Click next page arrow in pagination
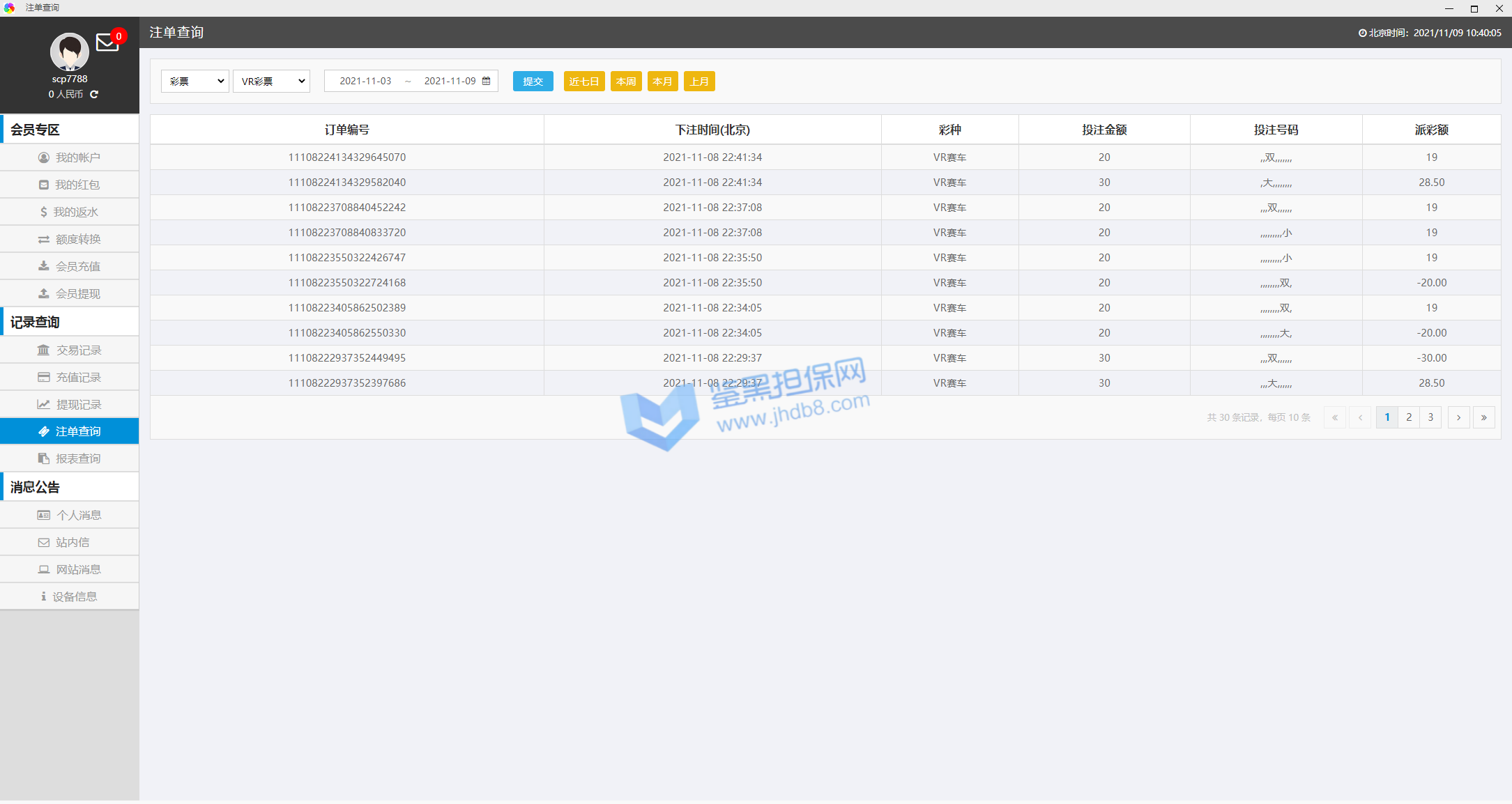The width and height of the screenshot is (1512, 804). [1458, 417]
